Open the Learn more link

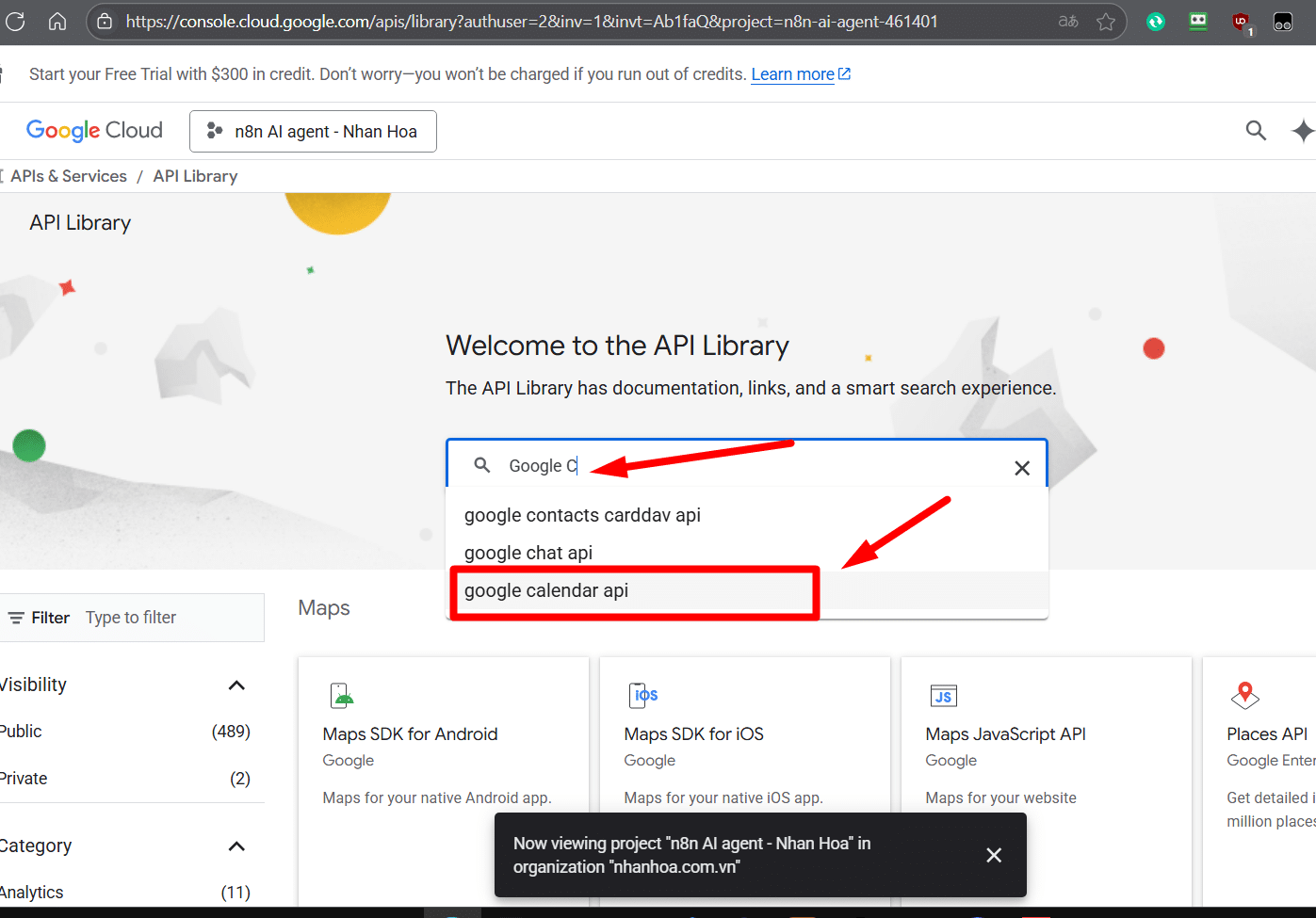click(x=801, y=74)
